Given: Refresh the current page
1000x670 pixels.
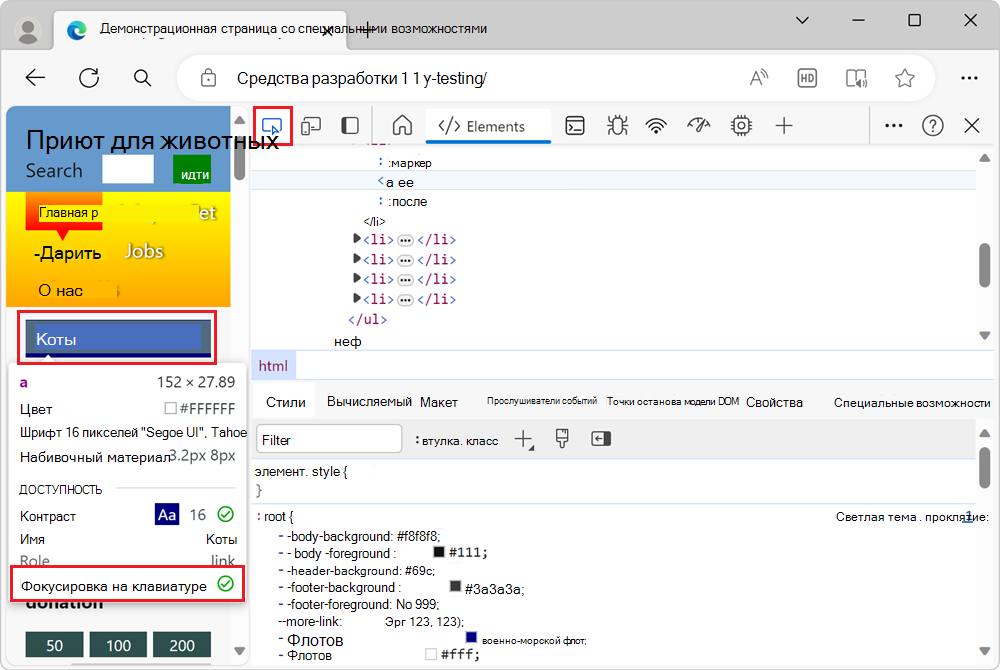Looking at the screenshot, I should click(x=89, y=78).
